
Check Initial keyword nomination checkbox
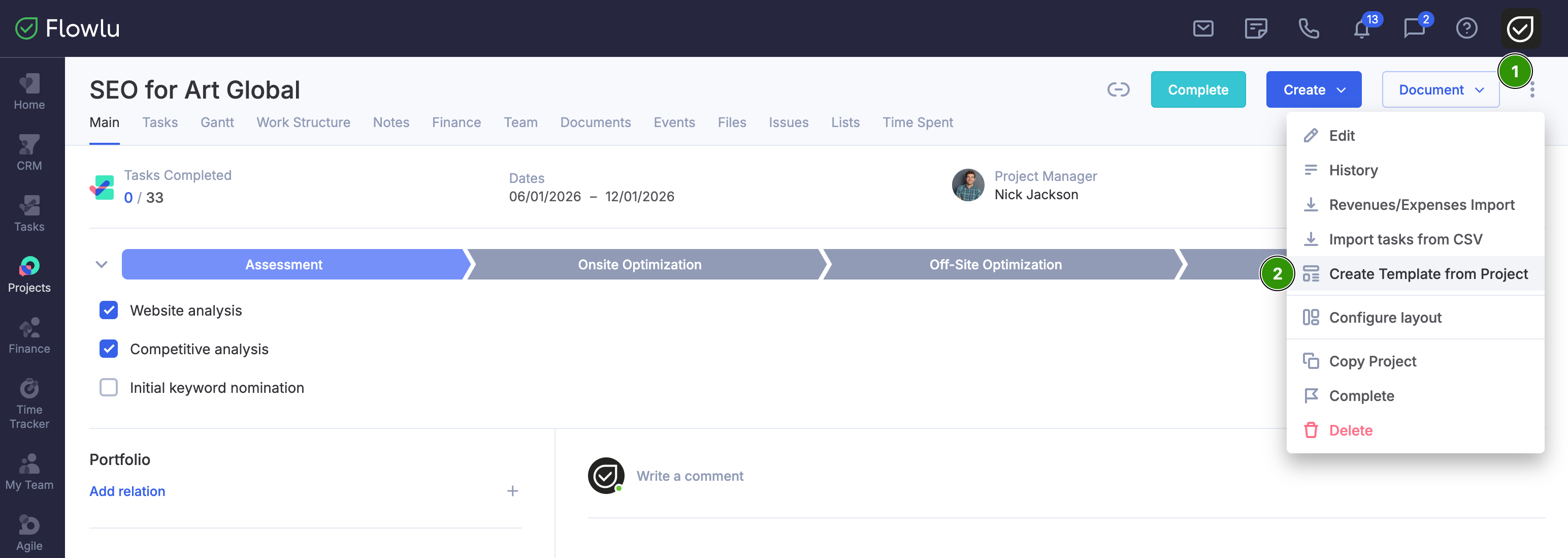[x=108, y=387]
